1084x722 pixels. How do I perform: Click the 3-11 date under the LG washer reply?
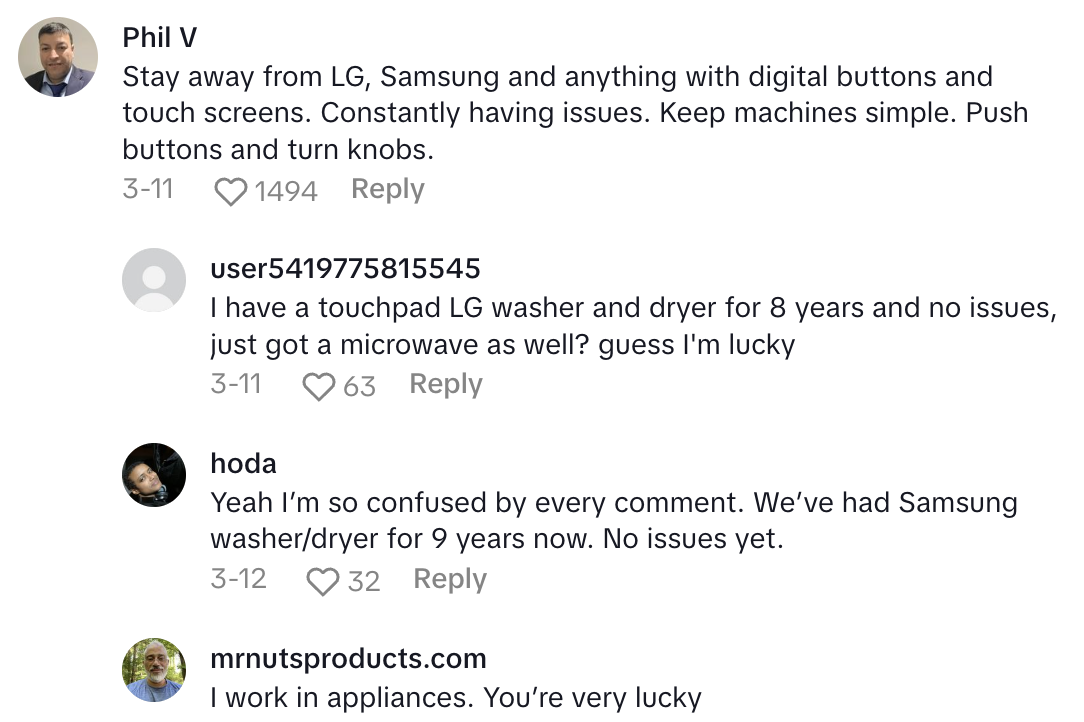pos(236,384)
